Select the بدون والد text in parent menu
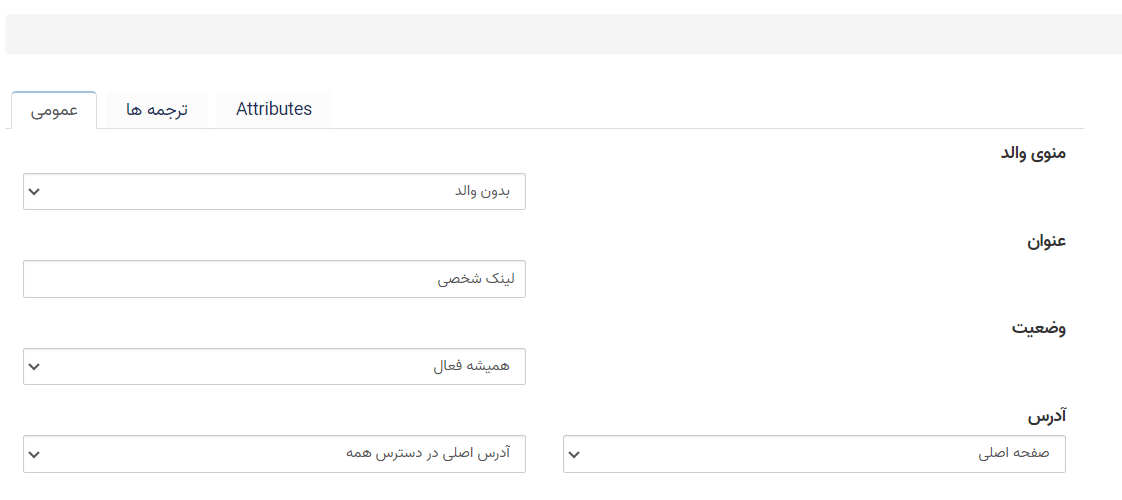 click(482, 192)
